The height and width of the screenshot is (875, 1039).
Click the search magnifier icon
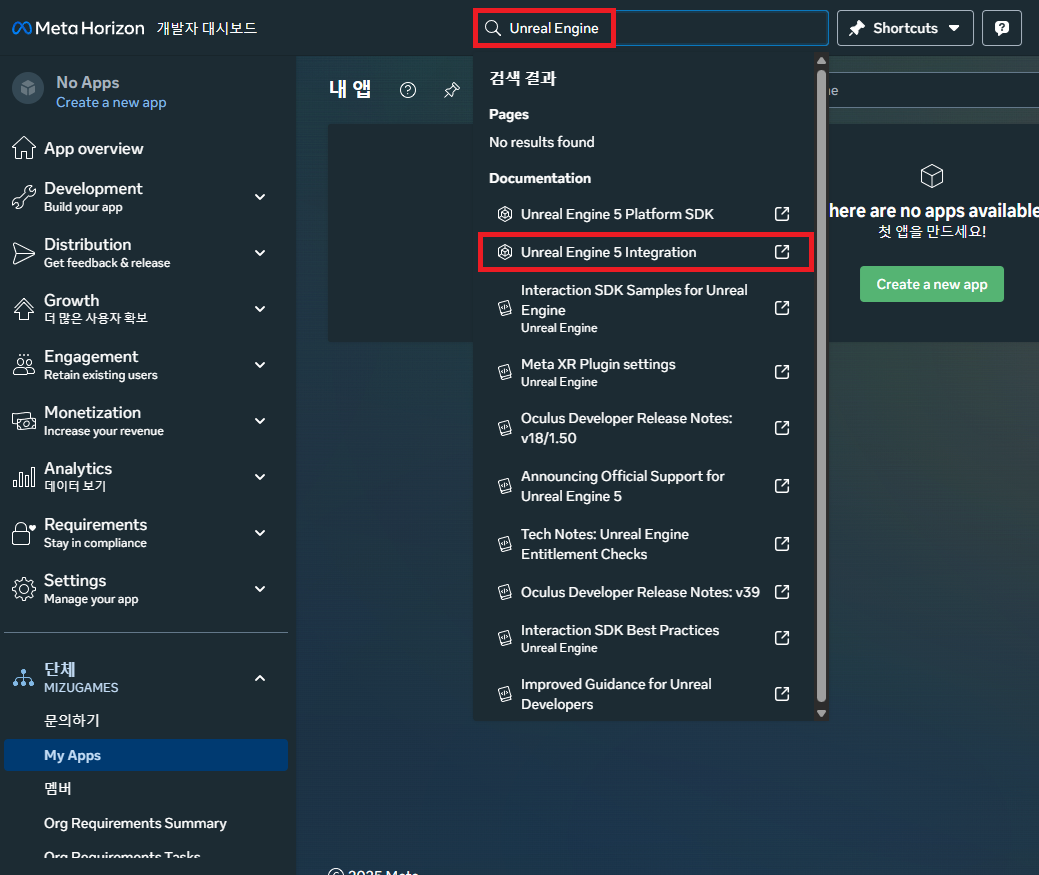point(492,28)
